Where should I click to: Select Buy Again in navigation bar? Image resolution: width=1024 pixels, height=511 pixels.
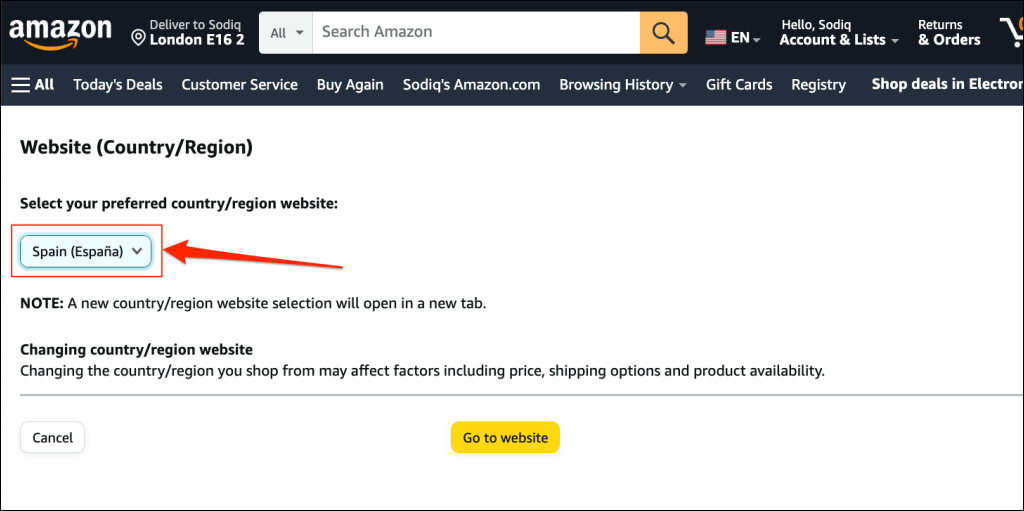click(x=350, y=85)
